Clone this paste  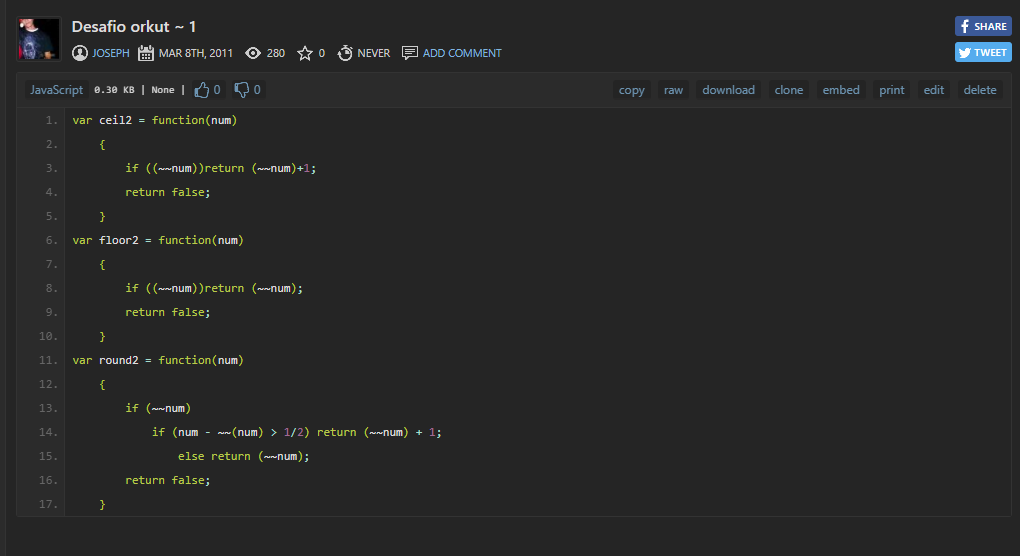(x=788, y=90)
